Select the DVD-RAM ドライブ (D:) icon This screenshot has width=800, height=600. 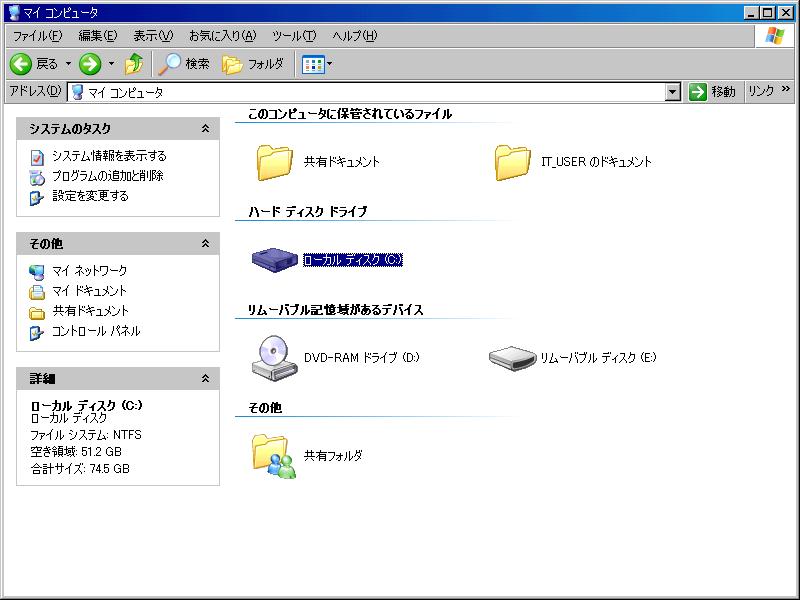[x=272, y=356]
